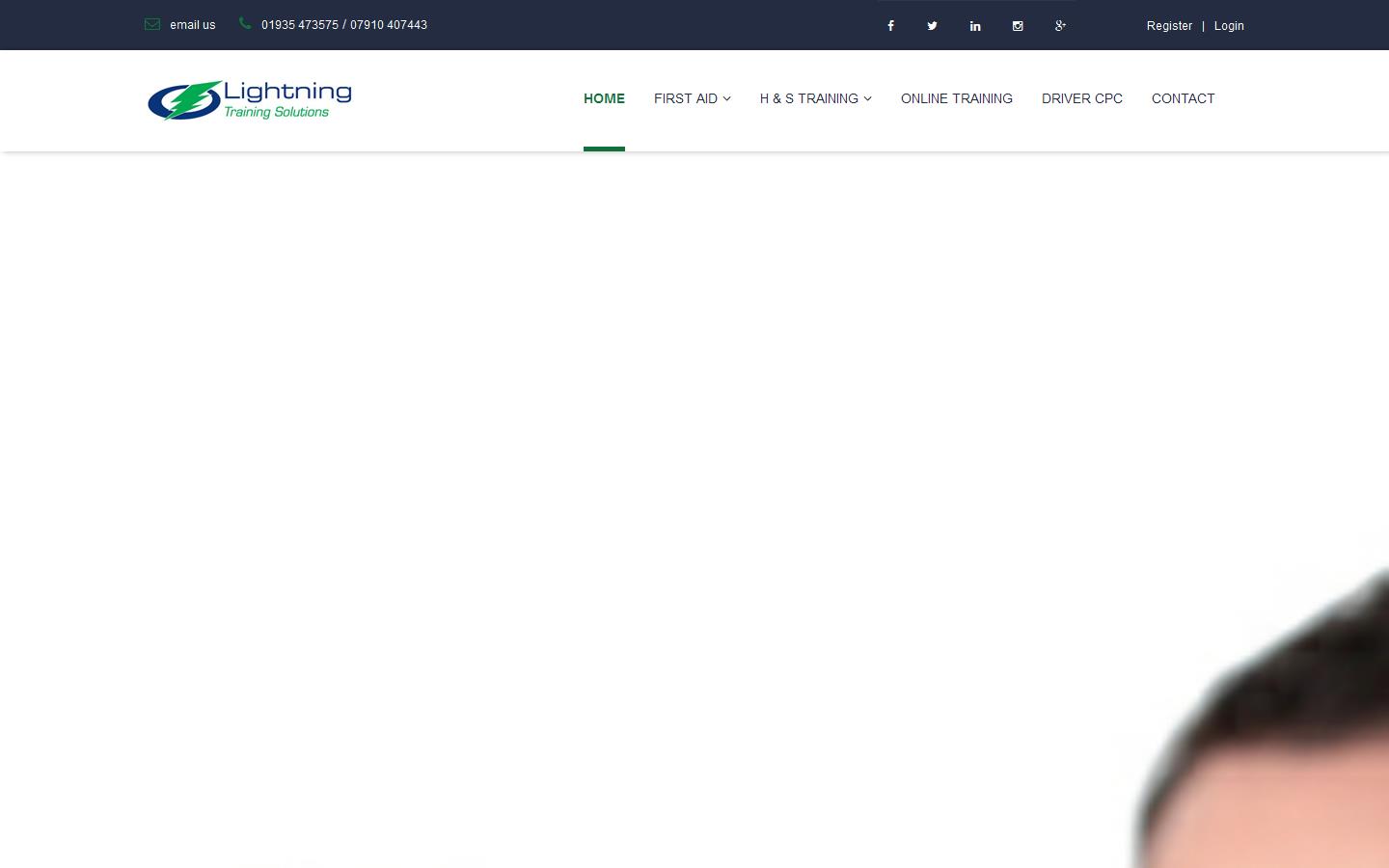This screenshot has width=1389, height=868.
Task: Click the LinkedIn social icon
Action: click(x=975, y=25)
